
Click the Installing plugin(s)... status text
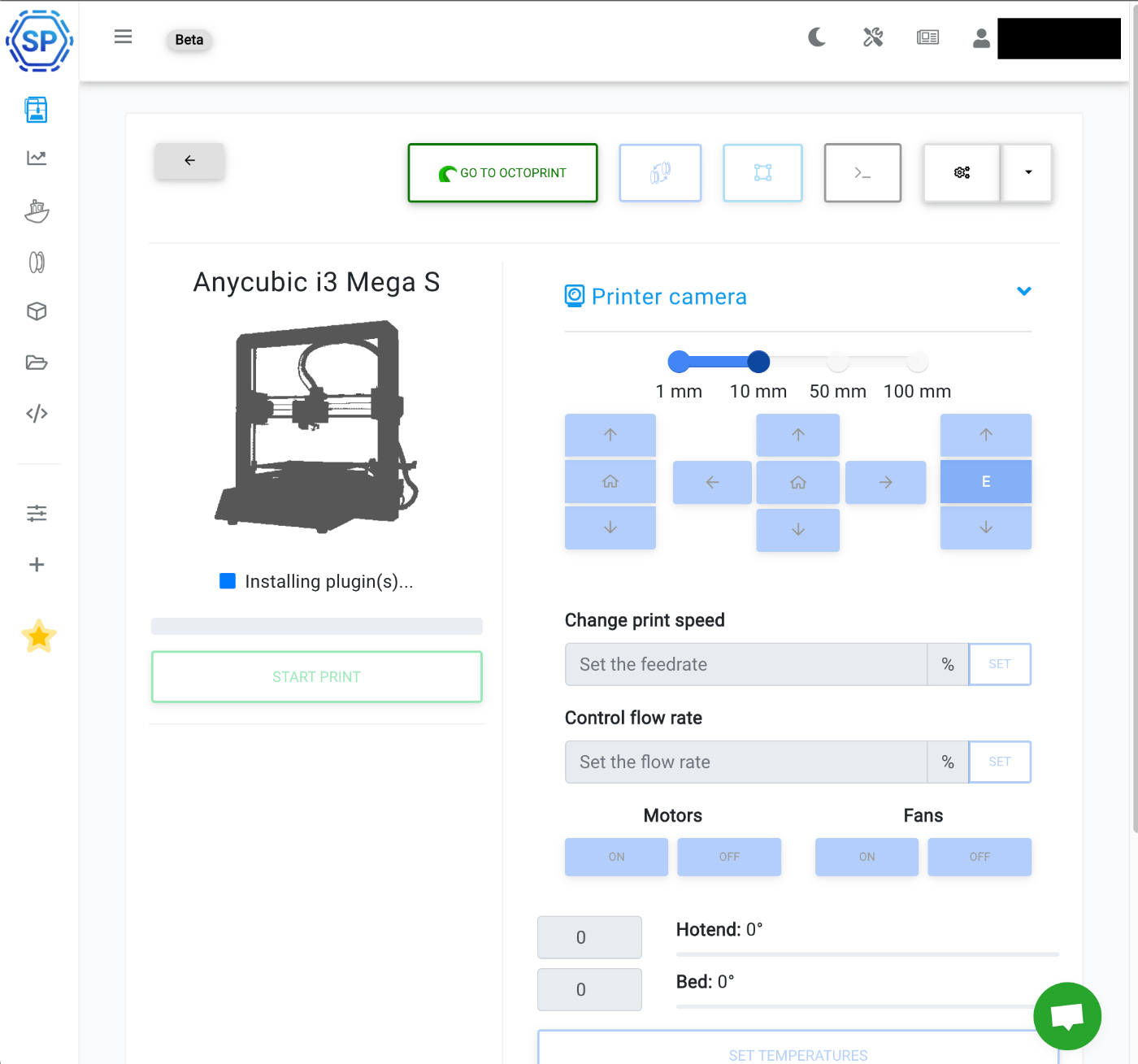[329, 582]
